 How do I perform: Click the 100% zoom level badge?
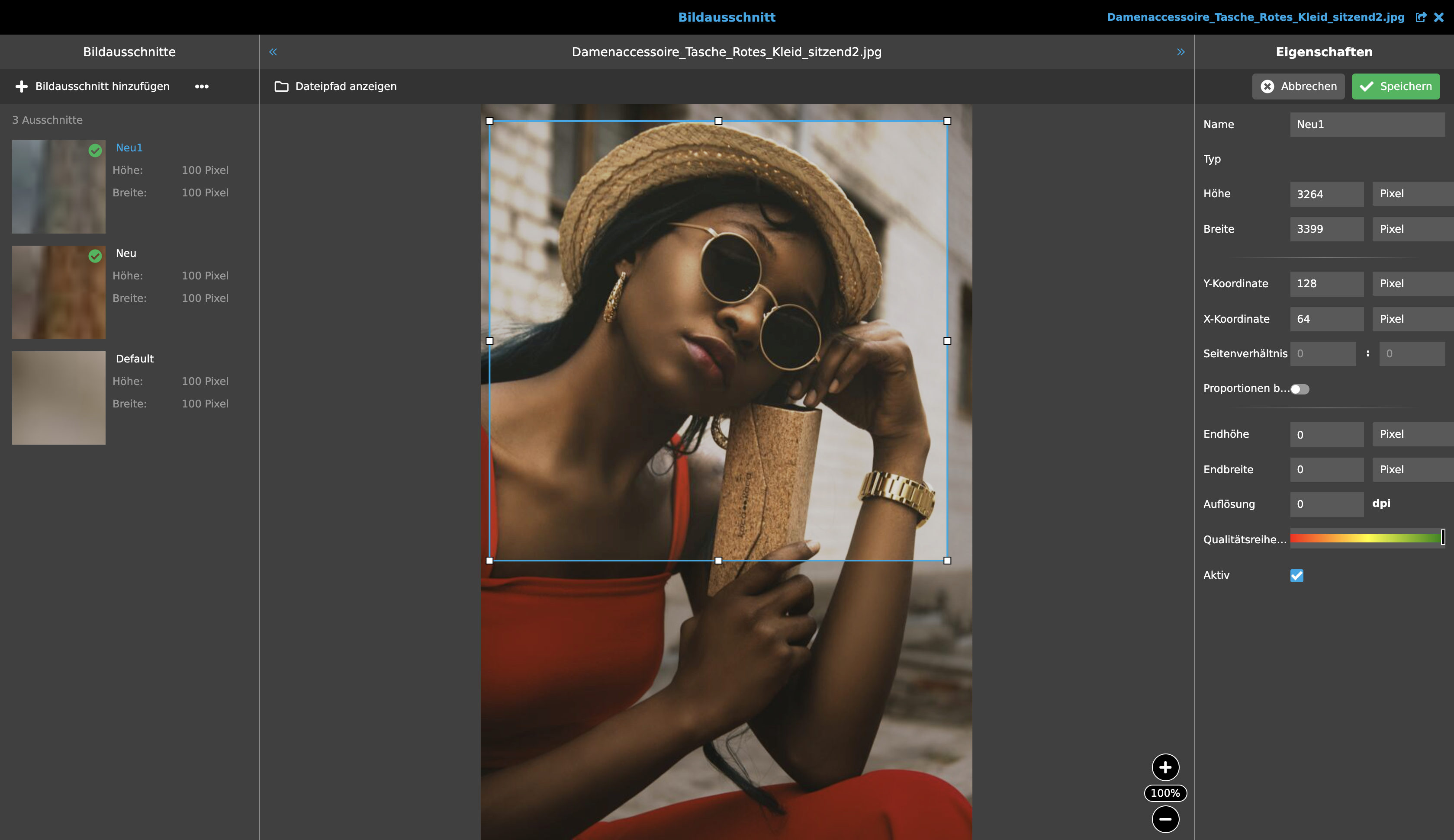pos(1165,793)
